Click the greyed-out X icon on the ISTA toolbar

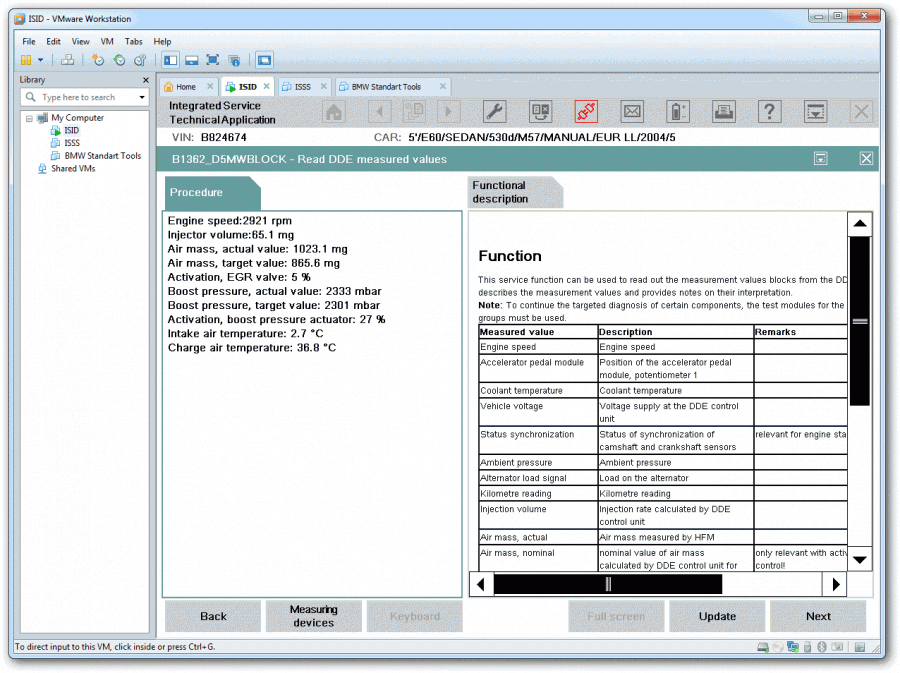tap(862, 111)
